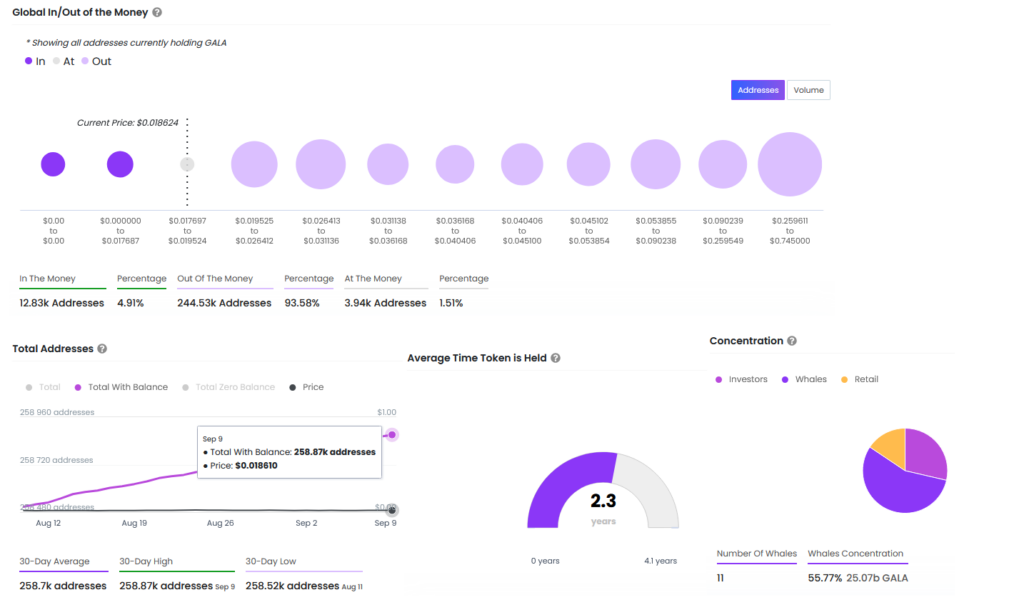Open help icon beside Total Addresses

[x=102, y=349]
